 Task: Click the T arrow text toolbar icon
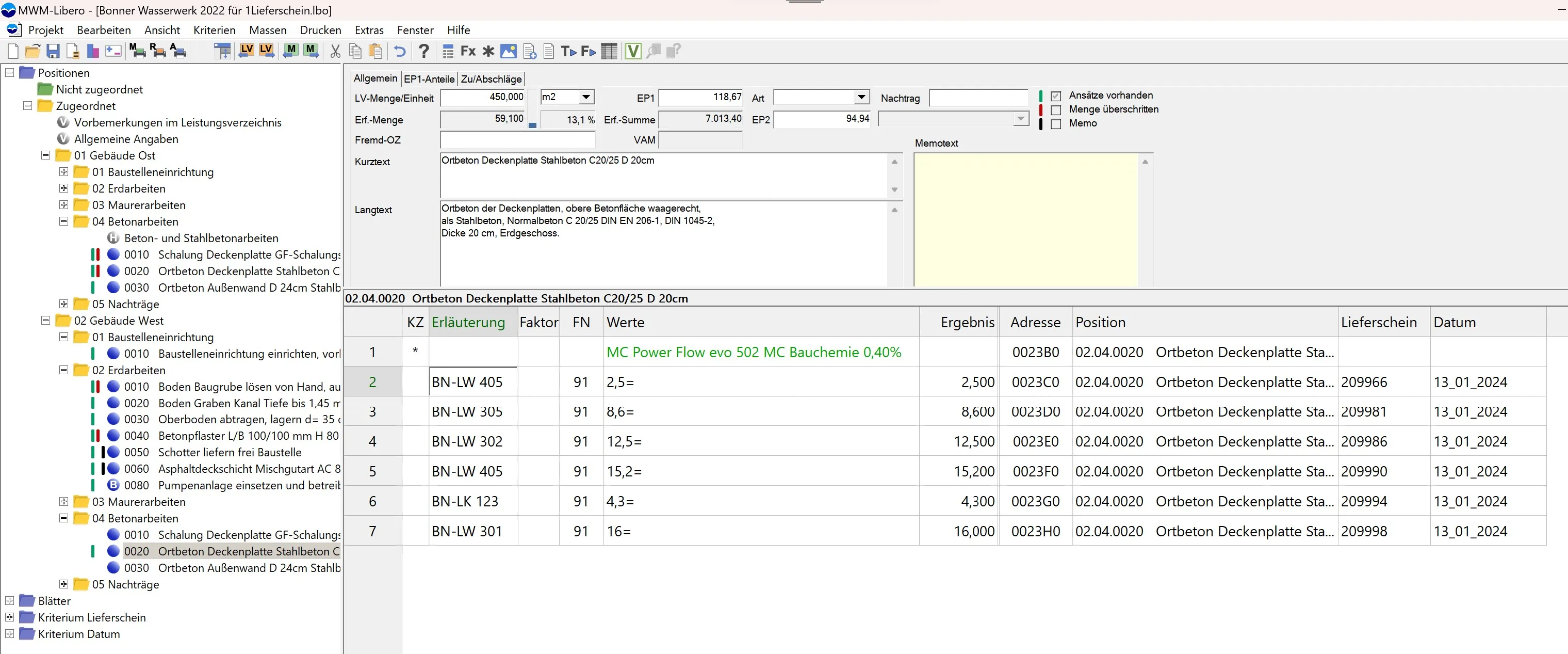(x=568, y=51)
